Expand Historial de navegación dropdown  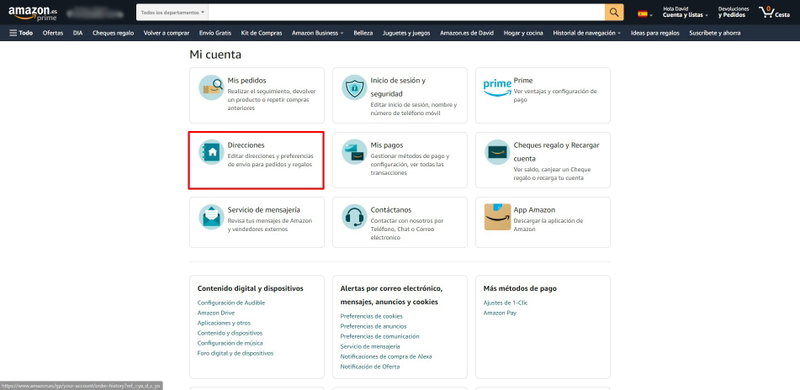587,33
